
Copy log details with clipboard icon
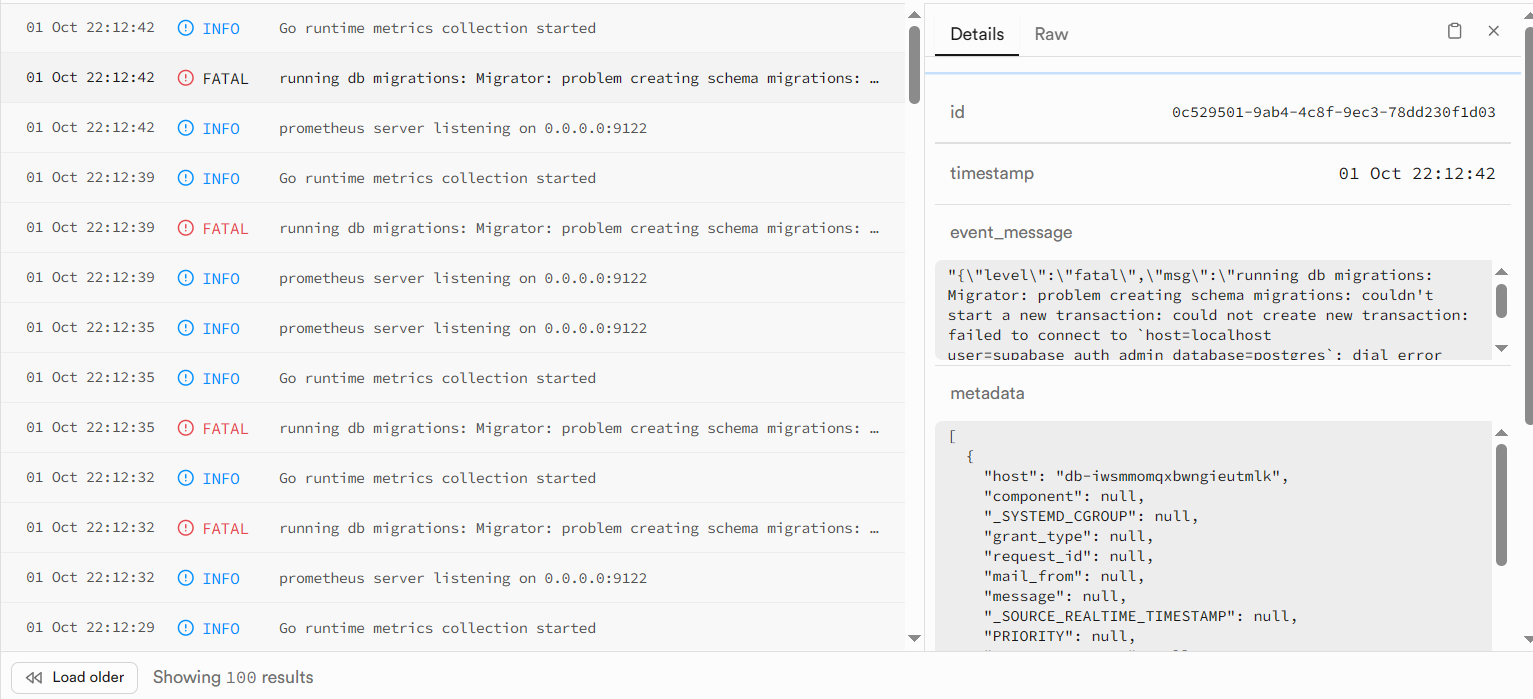tap(1454, 31)
